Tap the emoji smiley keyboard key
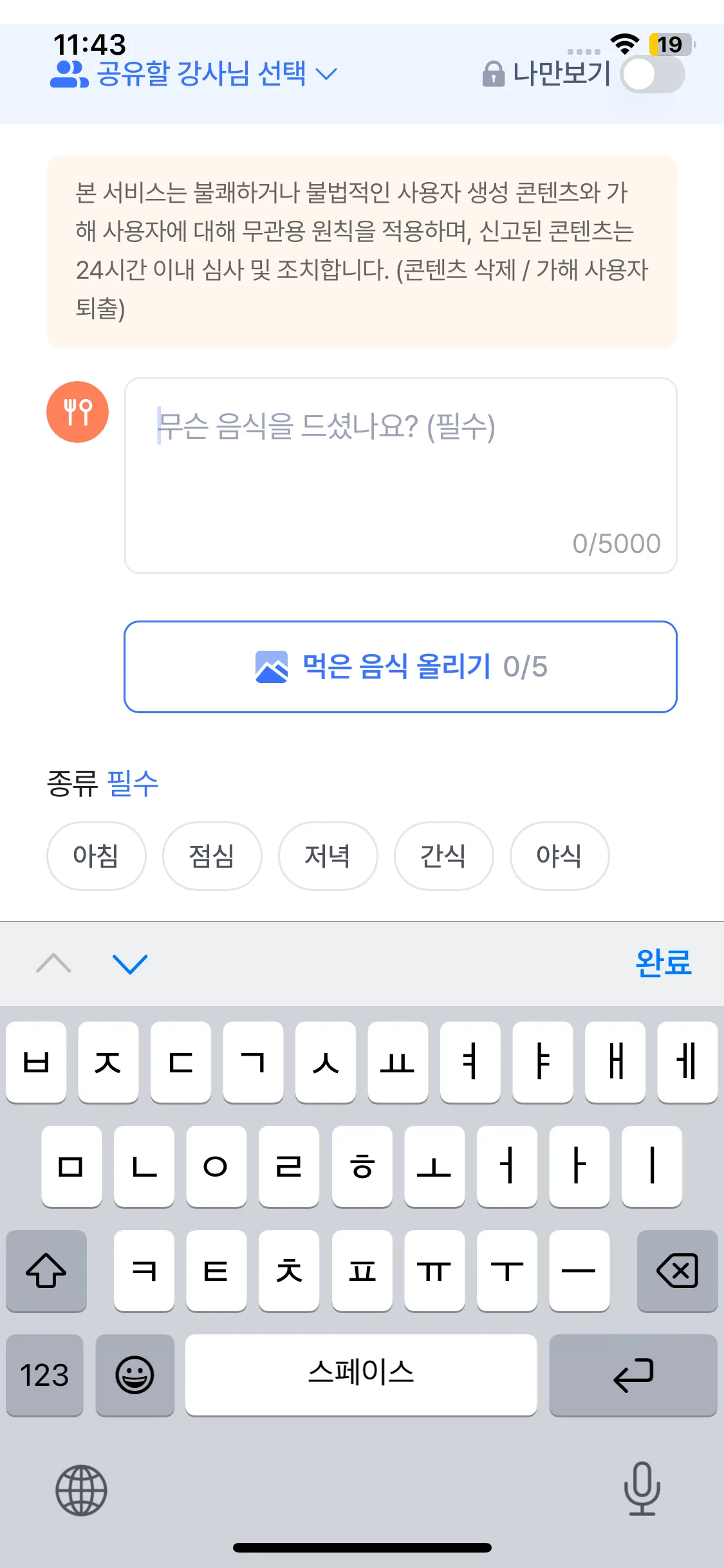724x1568 pixels. tap(135, 1375)
